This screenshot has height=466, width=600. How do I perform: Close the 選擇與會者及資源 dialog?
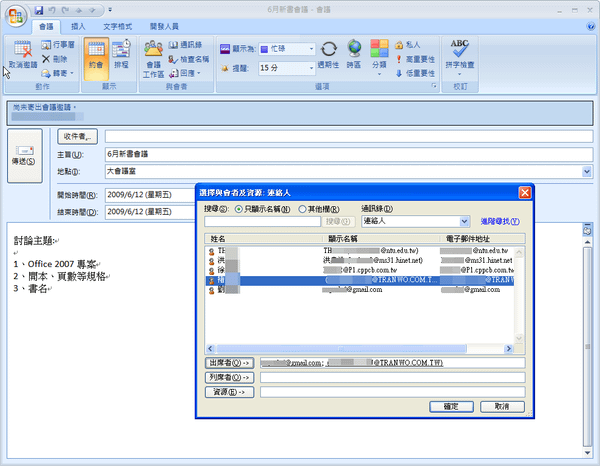pyautogui.click(x=525, y=192)
